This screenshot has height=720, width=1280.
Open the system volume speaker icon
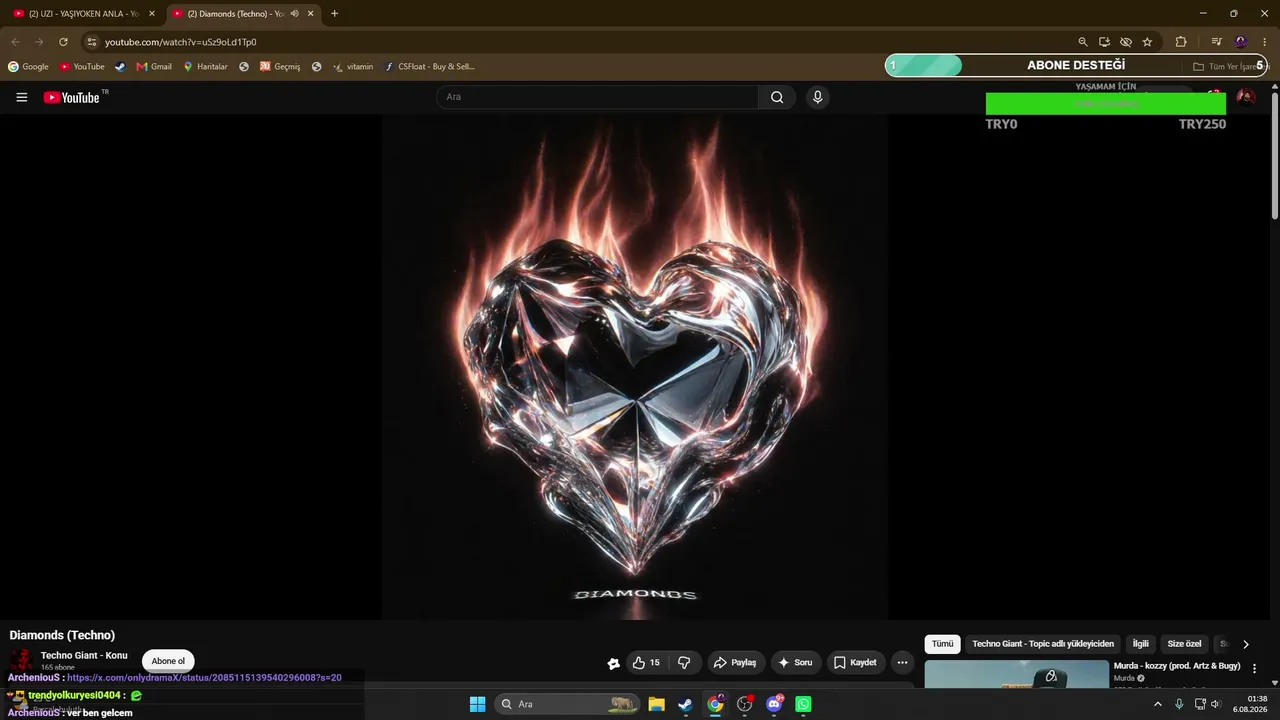(1216, 704)
